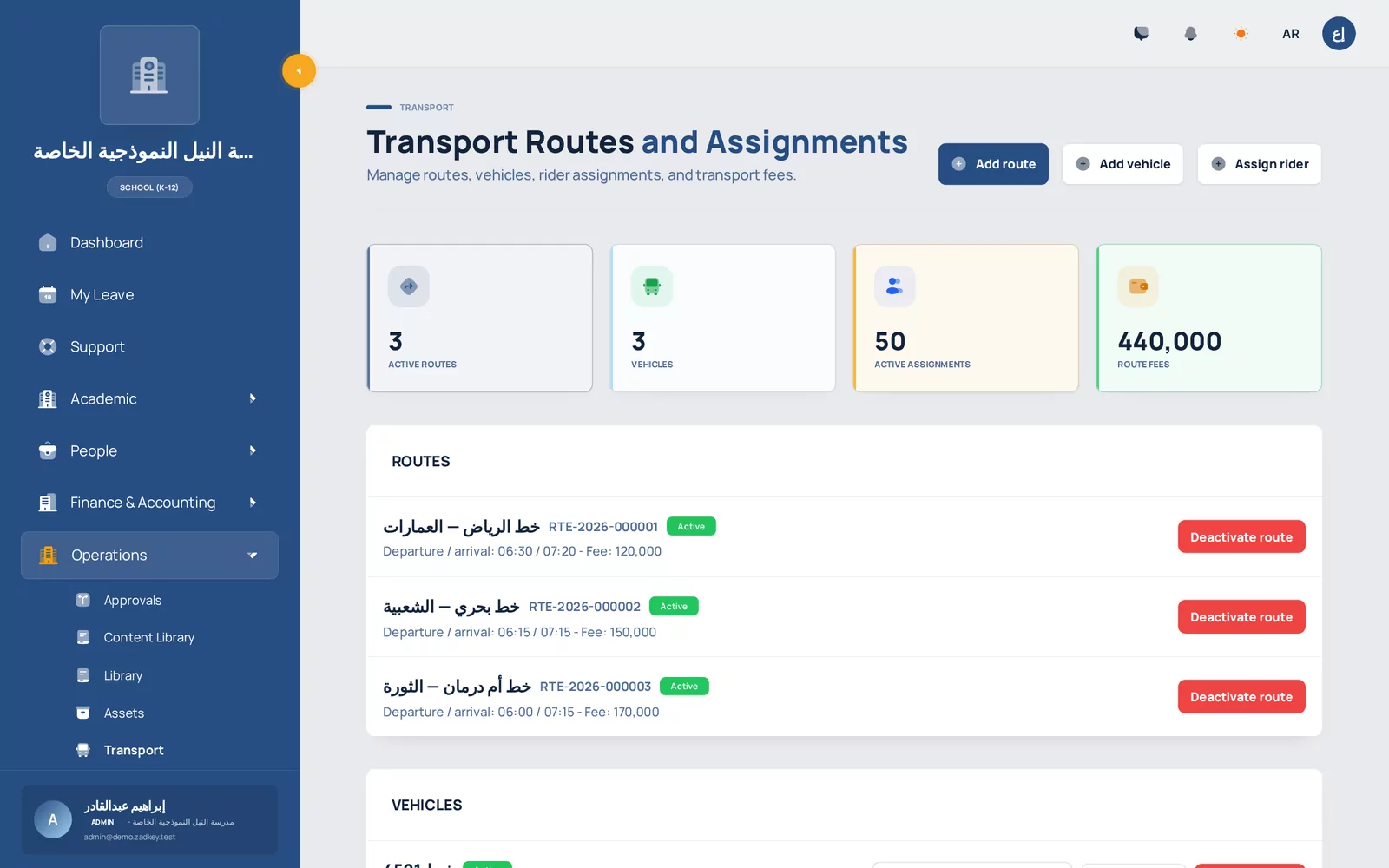This screenshot has height=868, width=1389.
Task: Click the Transport bus icon in the sidebar
Action: click(83, 750)
